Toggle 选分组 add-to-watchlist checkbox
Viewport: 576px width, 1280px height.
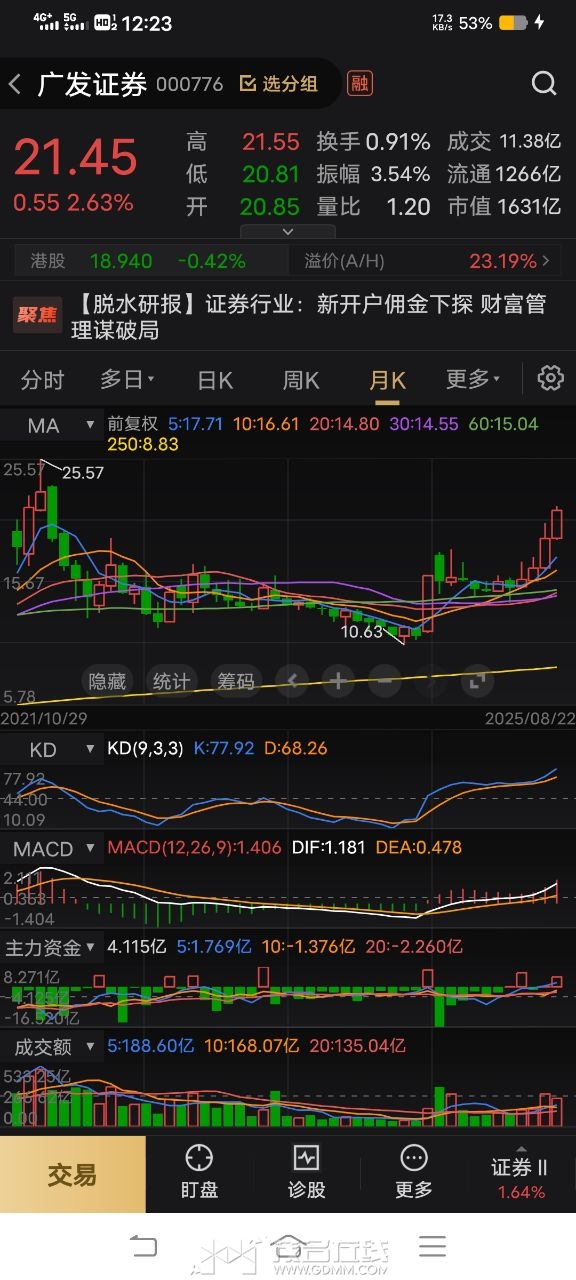coord(279,84)
